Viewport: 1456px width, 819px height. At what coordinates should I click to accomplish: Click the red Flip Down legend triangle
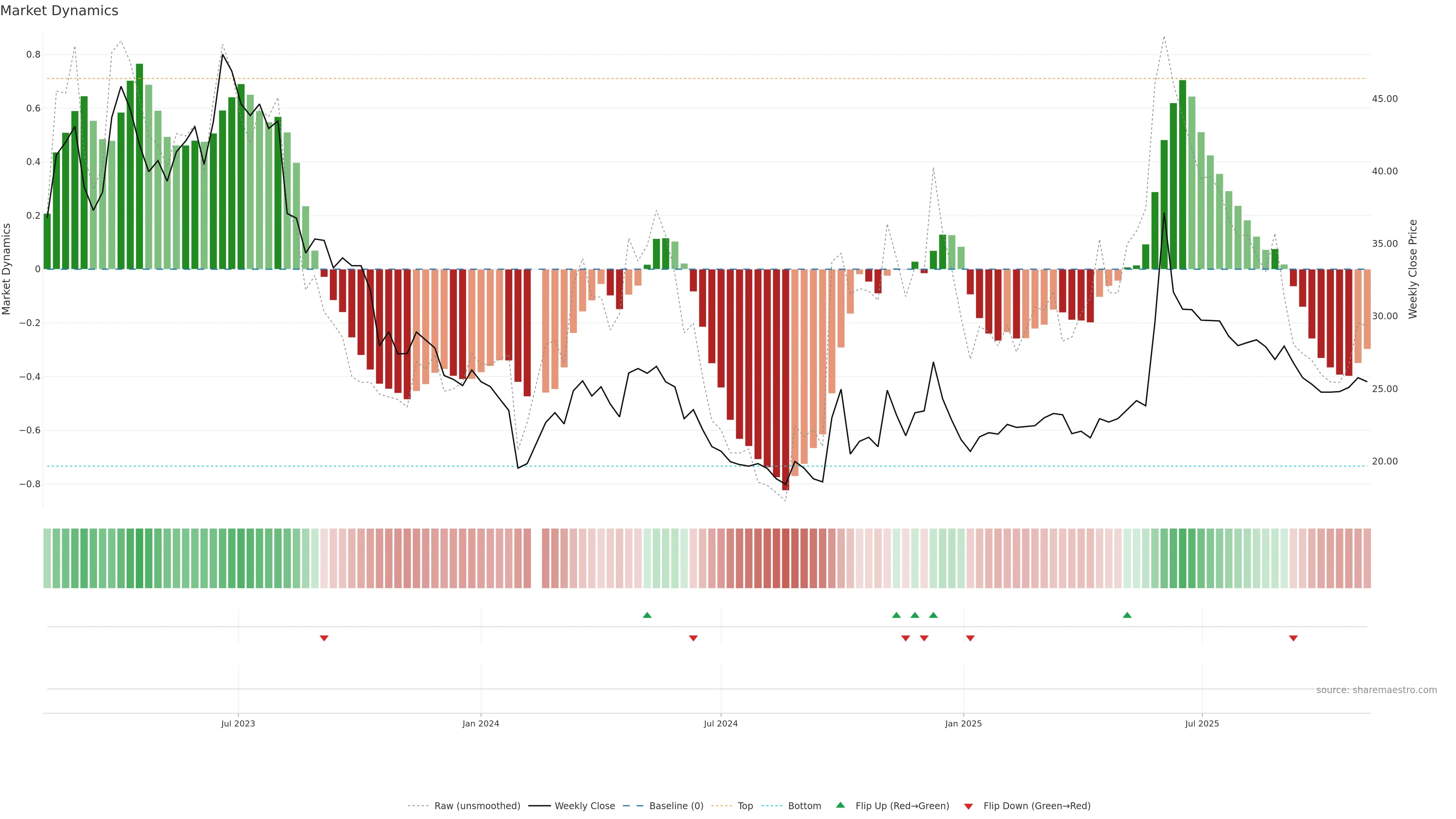click(x=968, y=806)
